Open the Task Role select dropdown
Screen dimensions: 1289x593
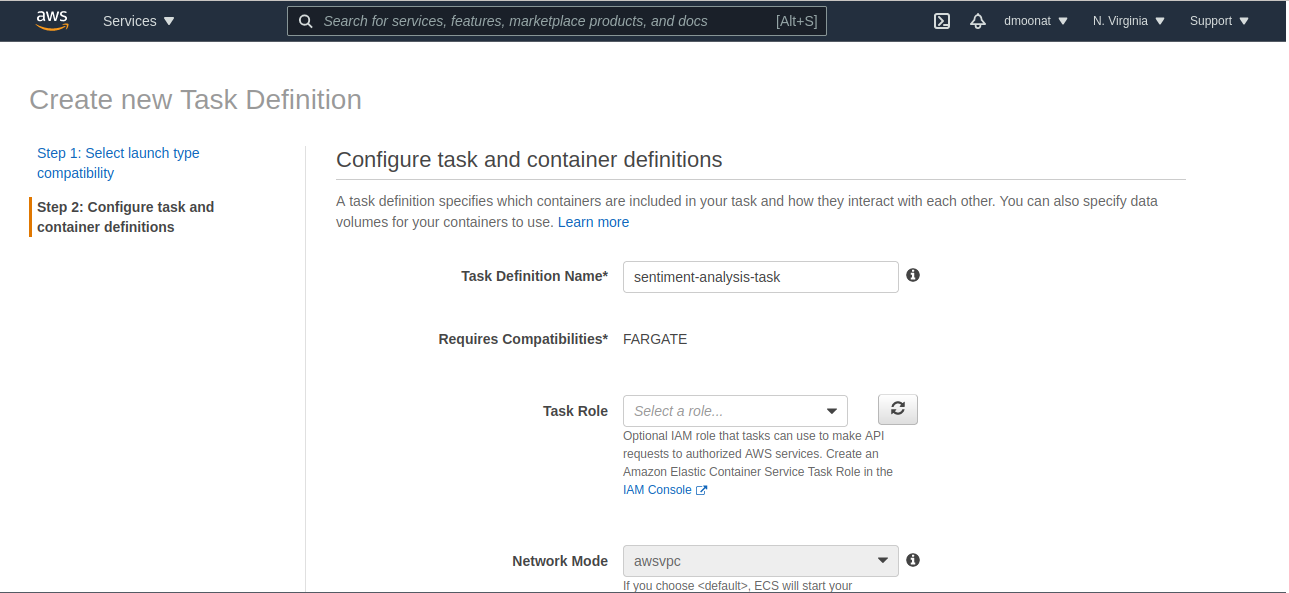(x=735, y=411)
